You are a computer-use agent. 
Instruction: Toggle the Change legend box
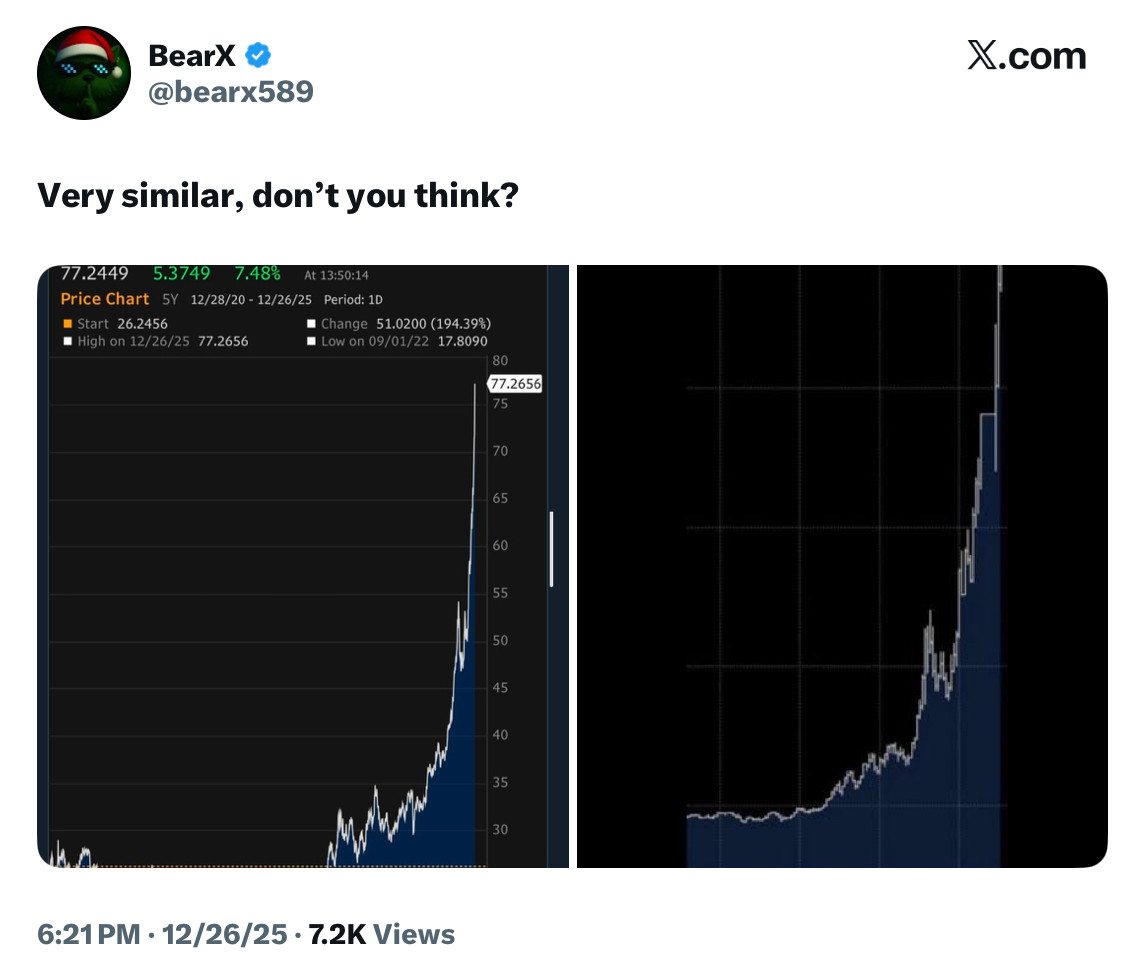(x=312, y=324)
